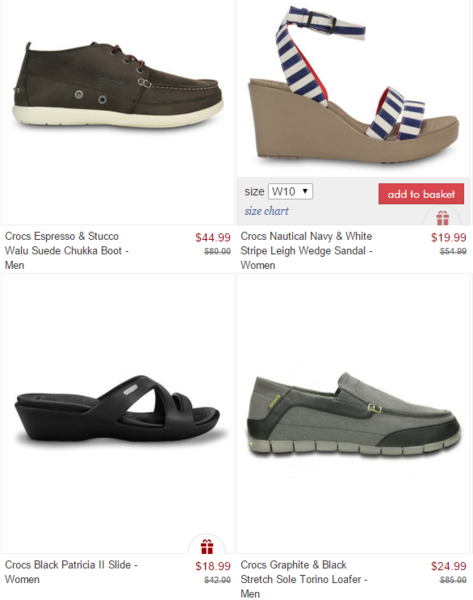This screenshot has height=600, width=473.
Task: Click Crocs Graphite & Black Torino Loafer title
Action: point(304,579)
